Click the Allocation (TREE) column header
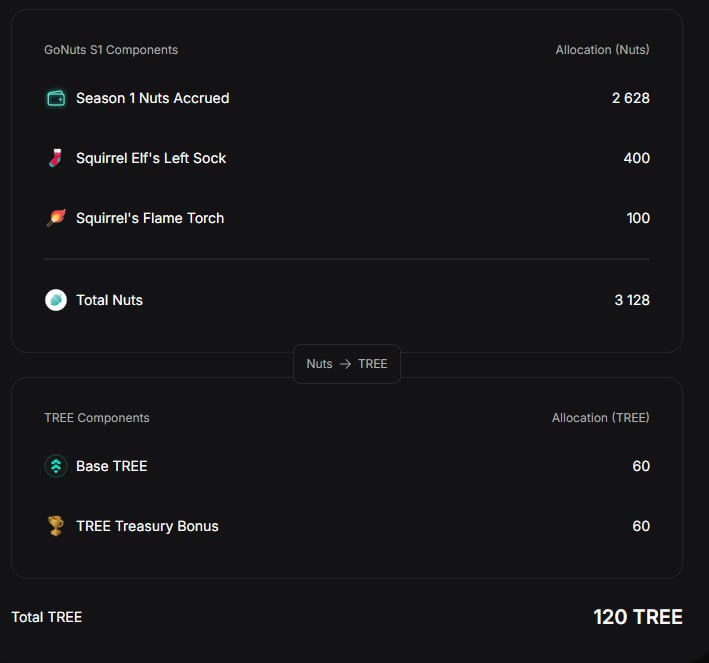Viewport: 709px width, 663px height. click(x=600, y=418)
